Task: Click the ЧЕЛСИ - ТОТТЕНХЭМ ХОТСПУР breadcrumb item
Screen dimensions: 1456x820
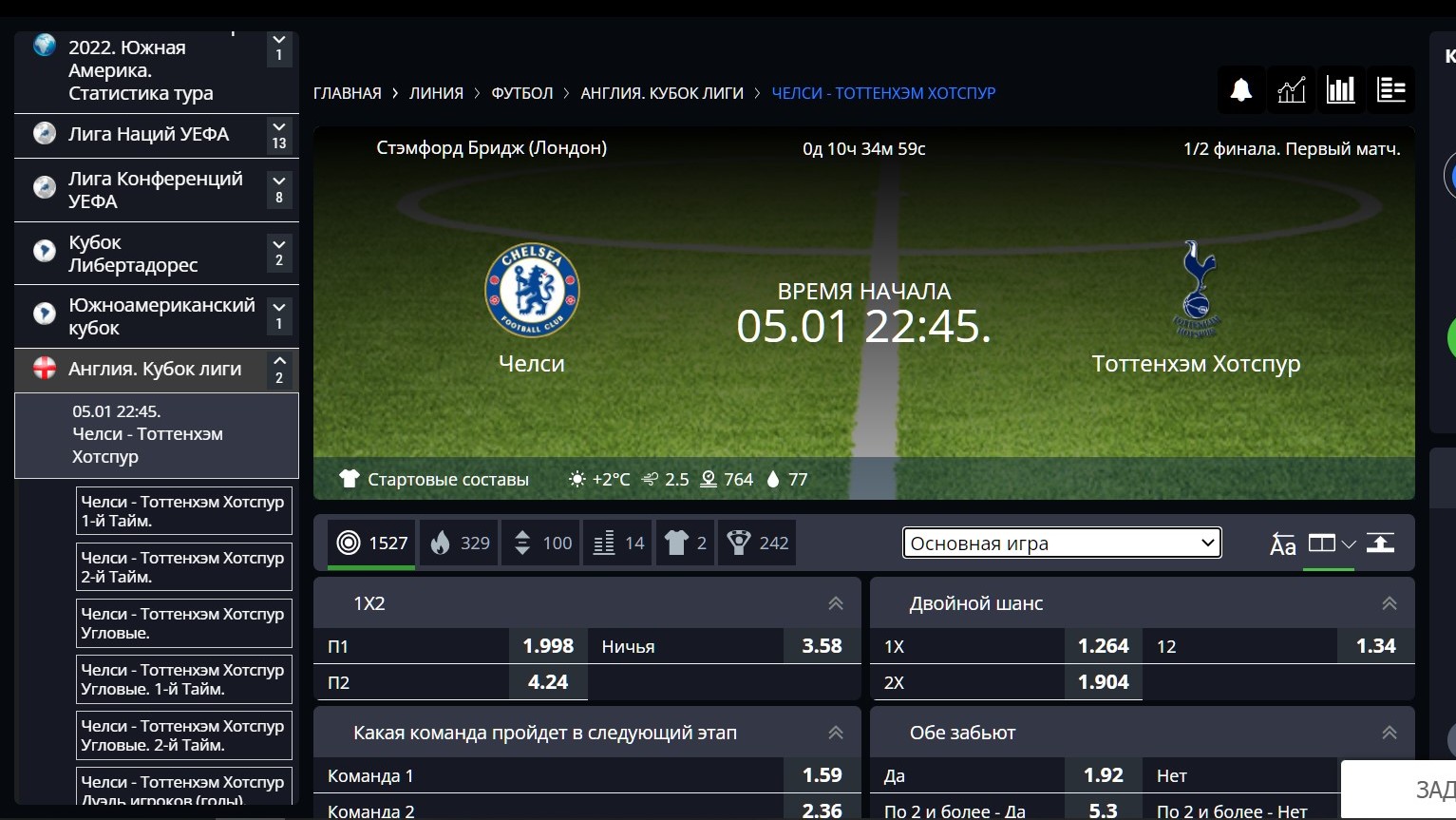Action: point(884,93)
